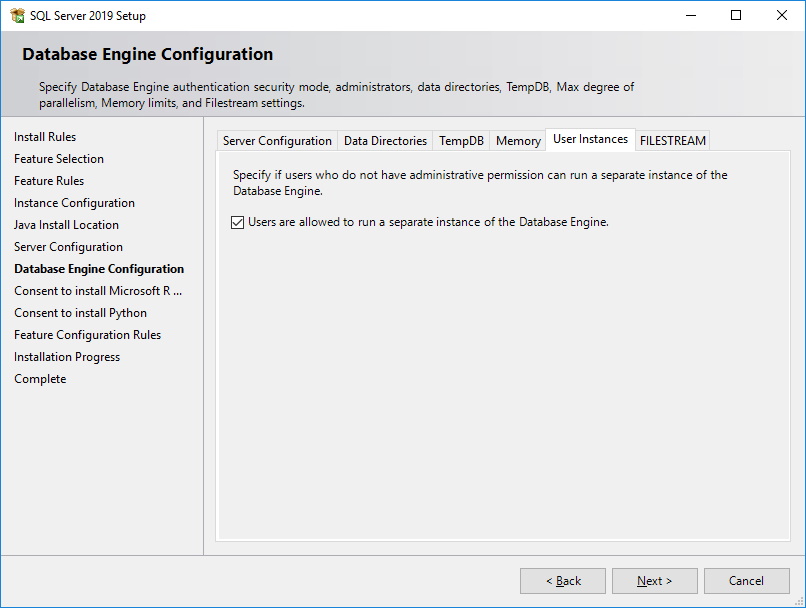Click the Back button
Image resolution: width=806 pixels, height=608 pixels.
563,581
